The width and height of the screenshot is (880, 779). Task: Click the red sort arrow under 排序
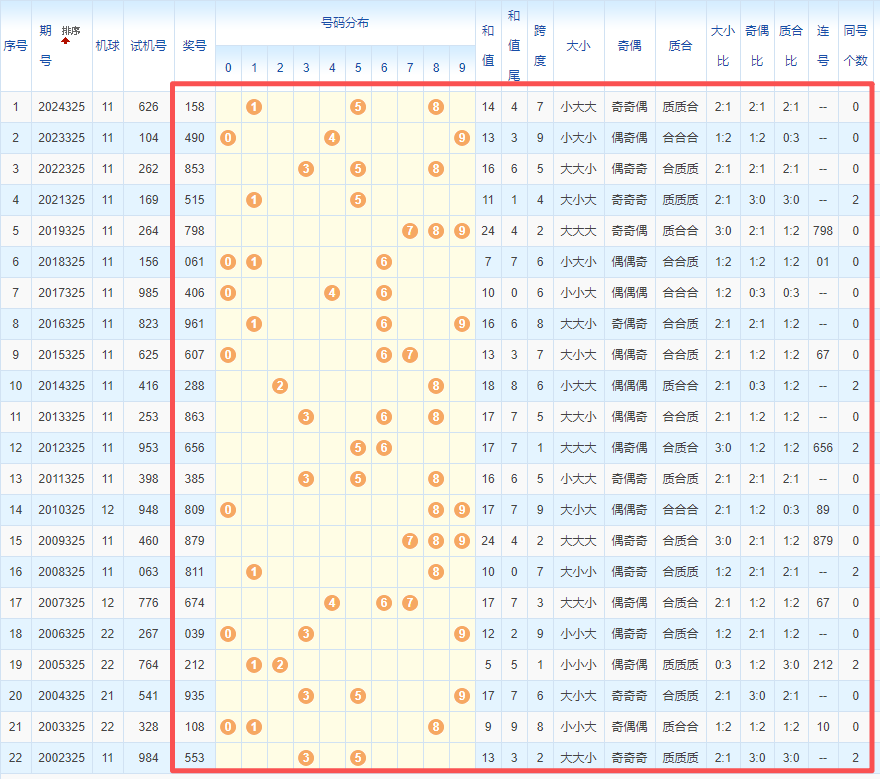[66, 41]
